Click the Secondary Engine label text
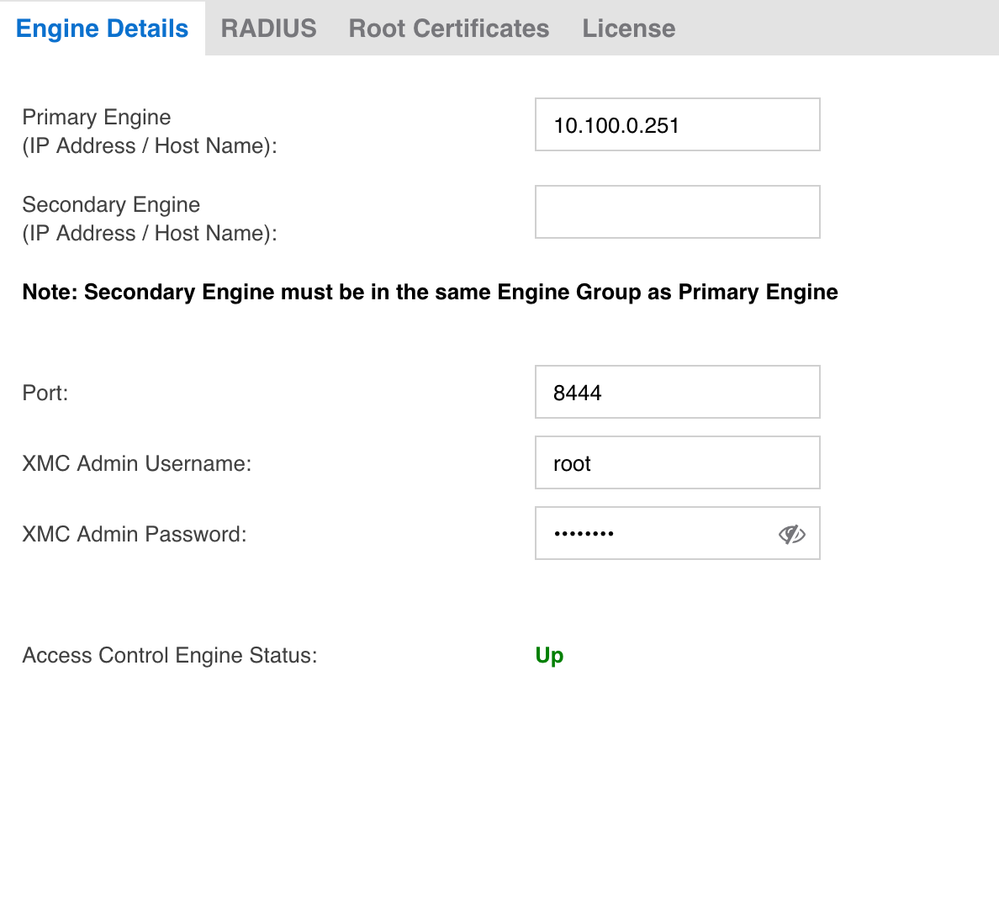 pyautogui.click(x=111, y=205)
